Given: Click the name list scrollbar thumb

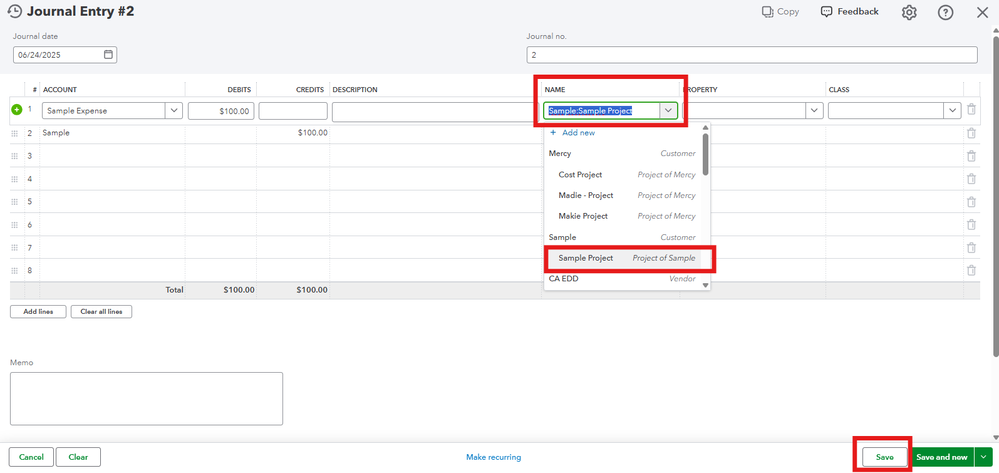Looking at the screenshot, I should point(705,154).
